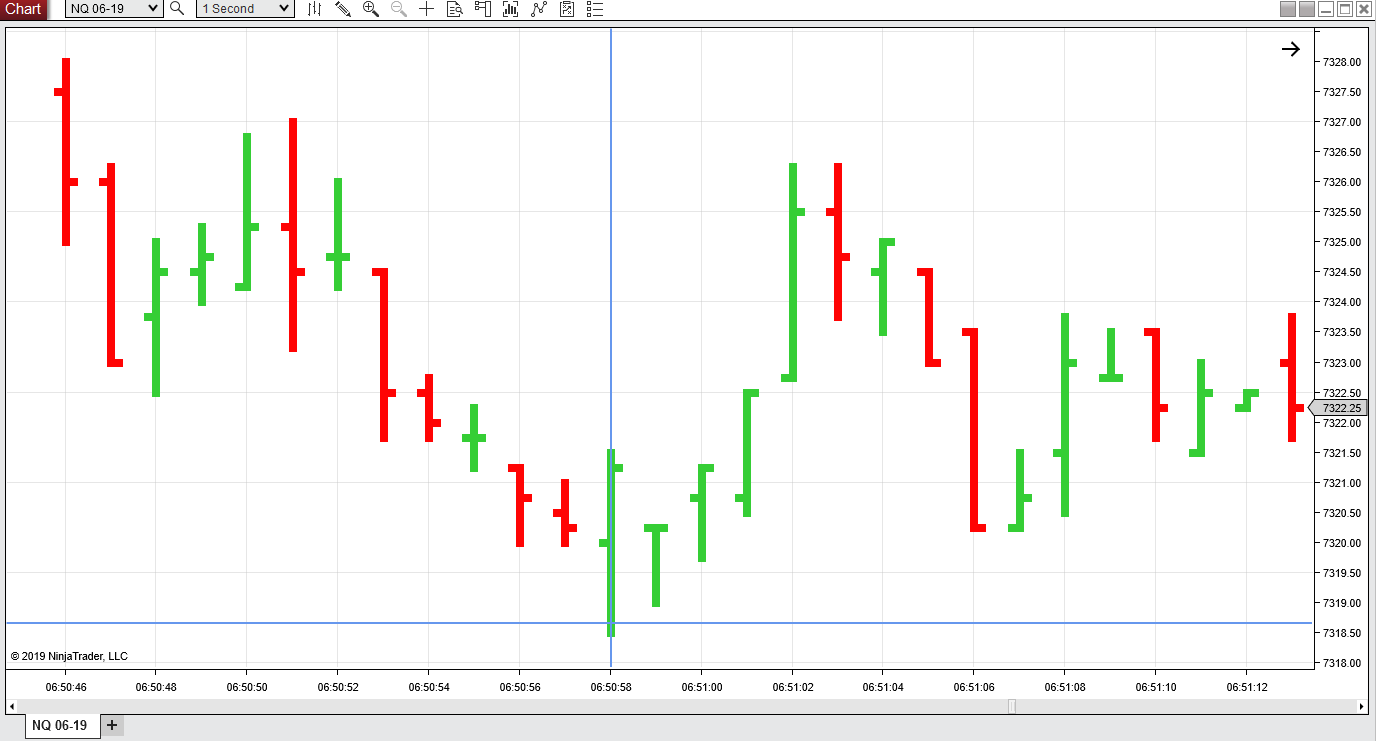
Task: Close the chart window
Action: pos(1364,9)
